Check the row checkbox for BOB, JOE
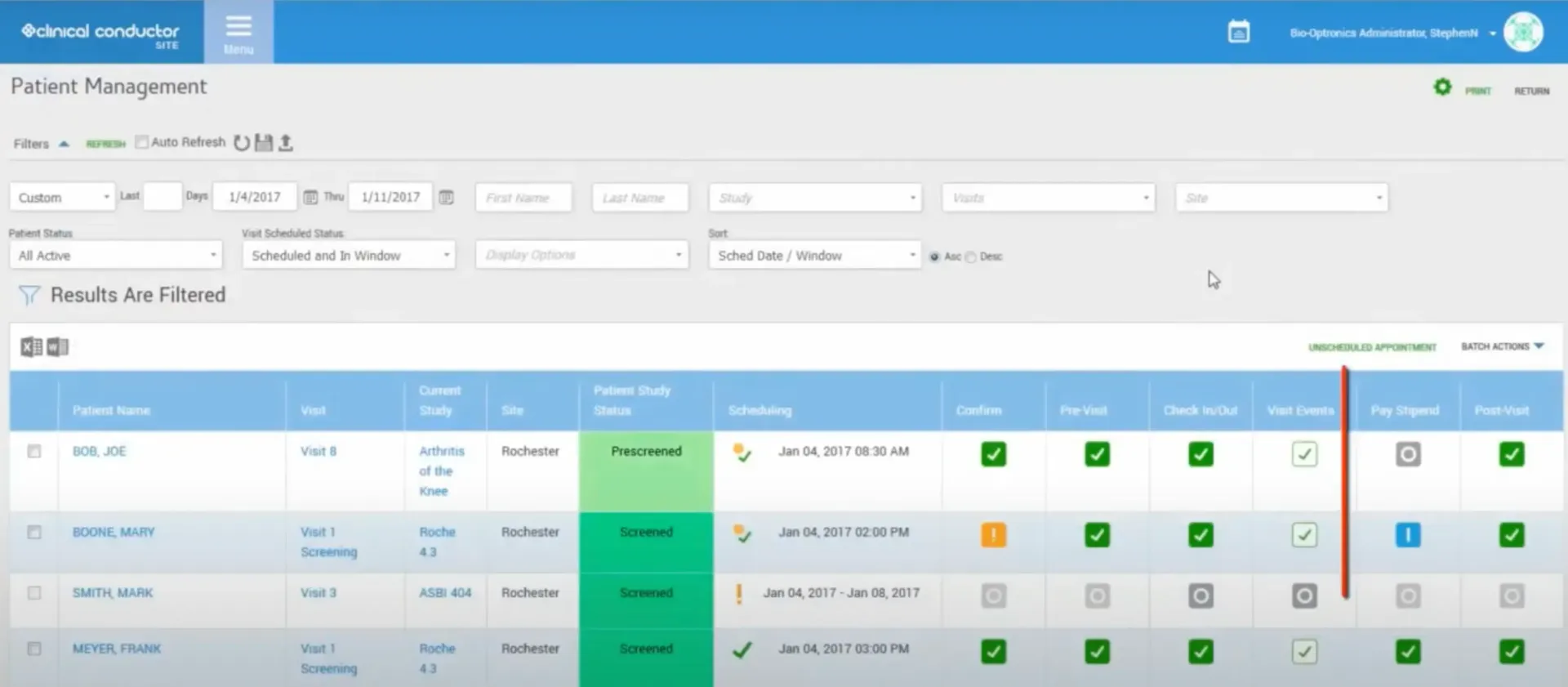 [x=34, y=451]
